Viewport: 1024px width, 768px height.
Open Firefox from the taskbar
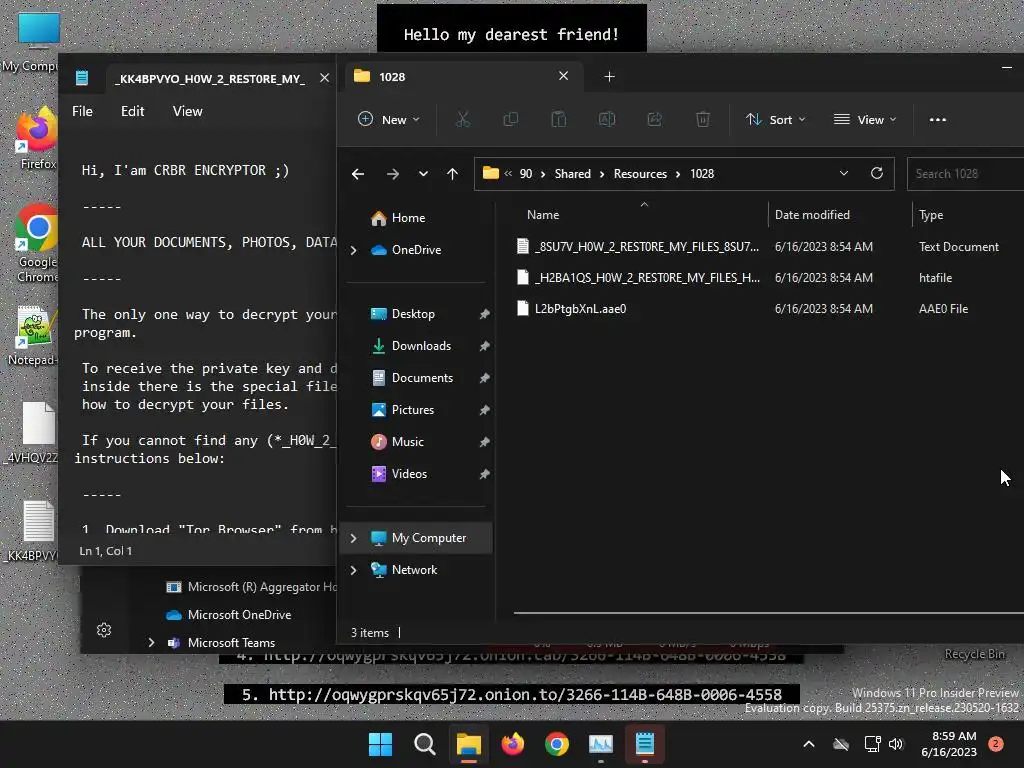[513, 744]
